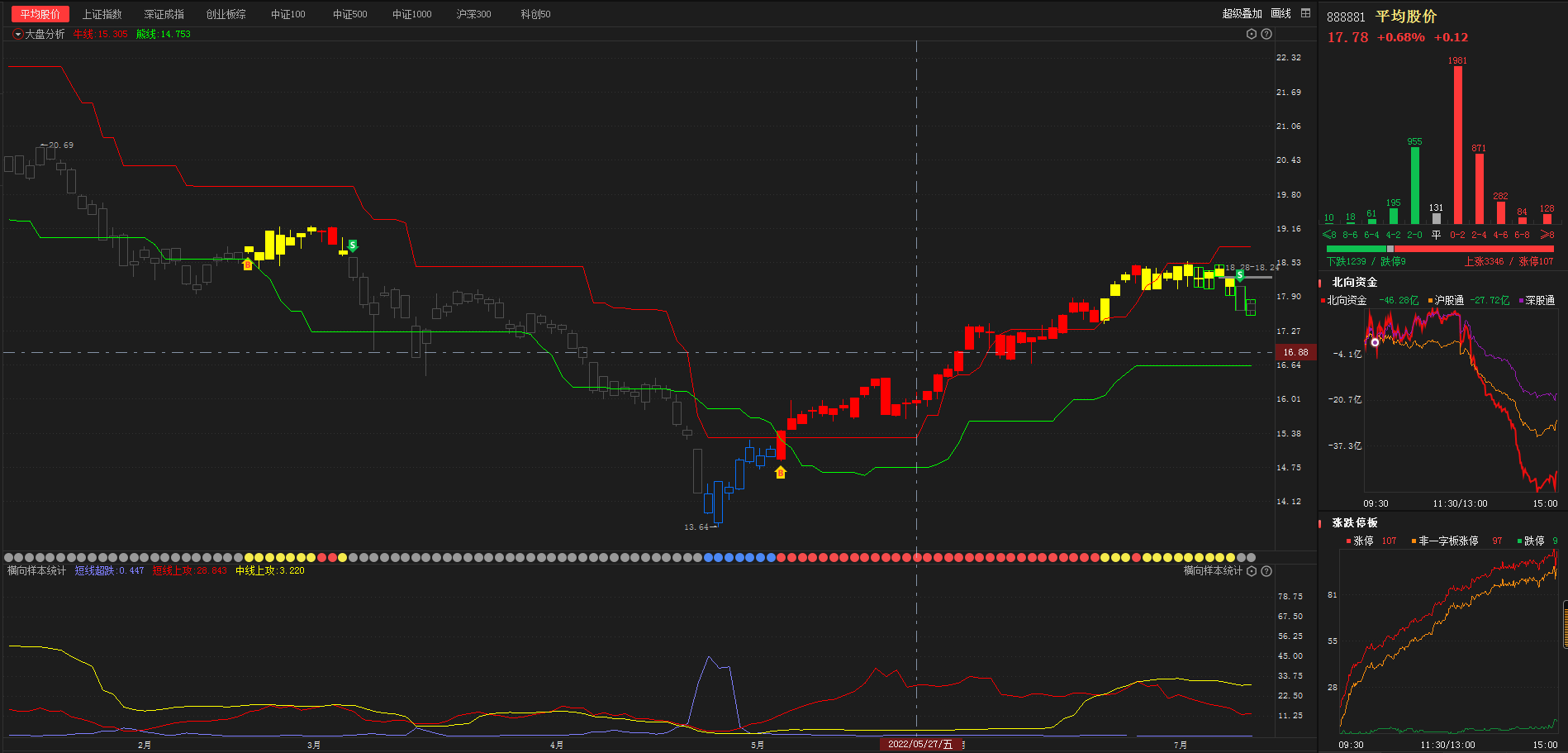Viewport: 1568px width, 753px height.
Task: Click the 平均股价 name in quote panel
Action: coord(1405,17)
